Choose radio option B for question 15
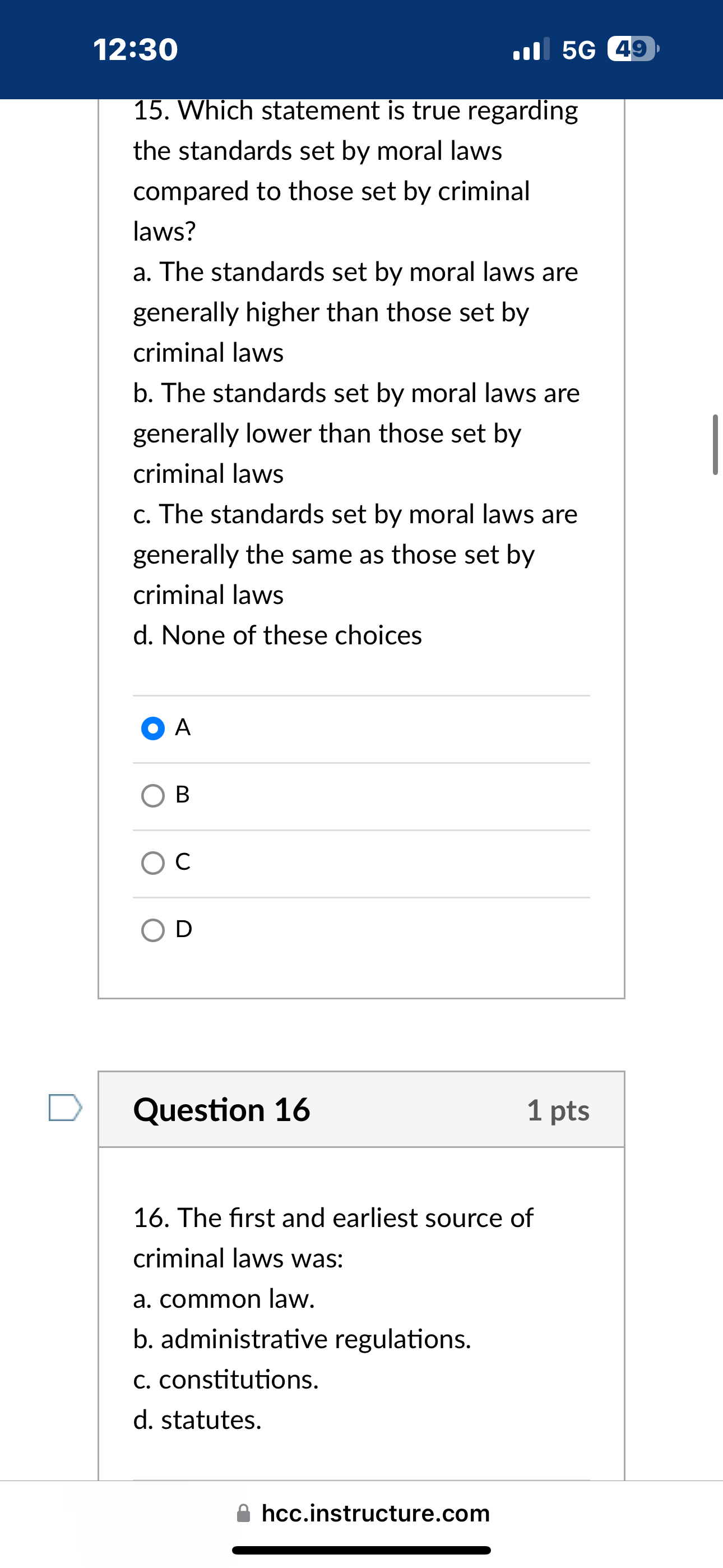Image resolution: width=723 pixels, height=1568 pixels. (153, 796)
